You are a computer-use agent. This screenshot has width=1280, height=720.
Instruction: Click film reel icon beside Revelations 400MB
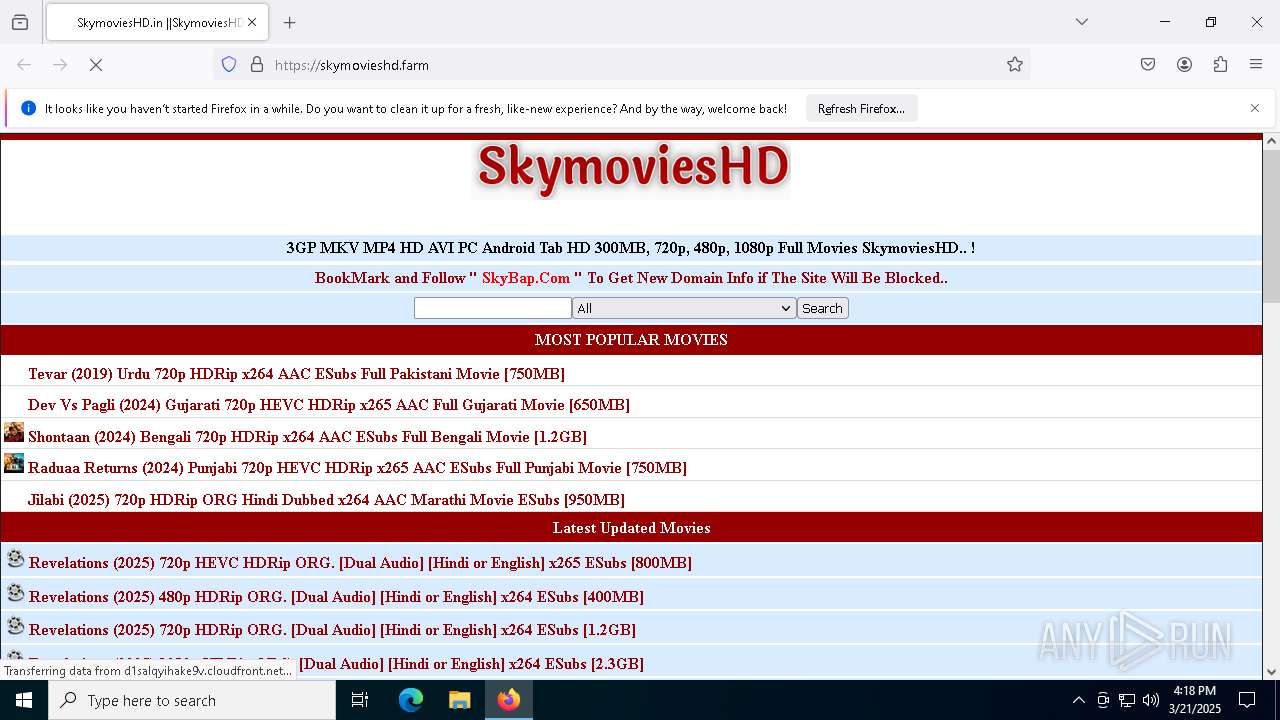tap(15, 593)
